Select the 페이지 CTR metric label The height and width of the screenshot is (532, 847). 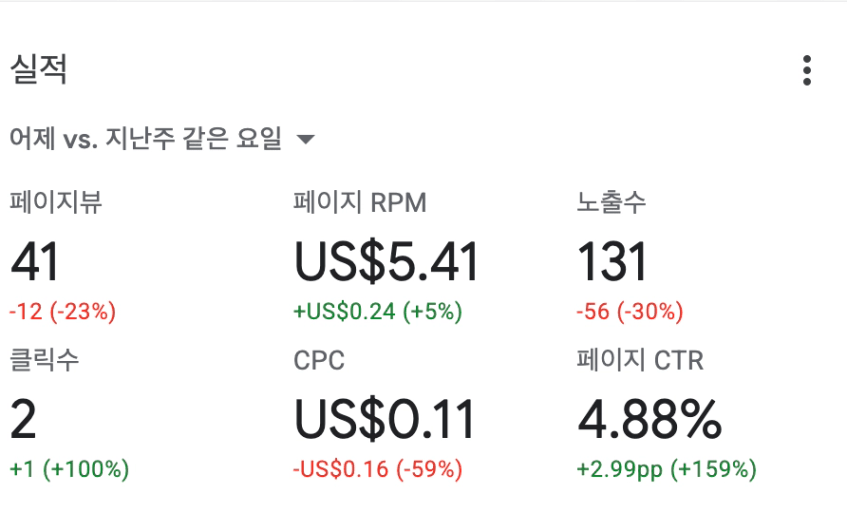click(640, 360)
